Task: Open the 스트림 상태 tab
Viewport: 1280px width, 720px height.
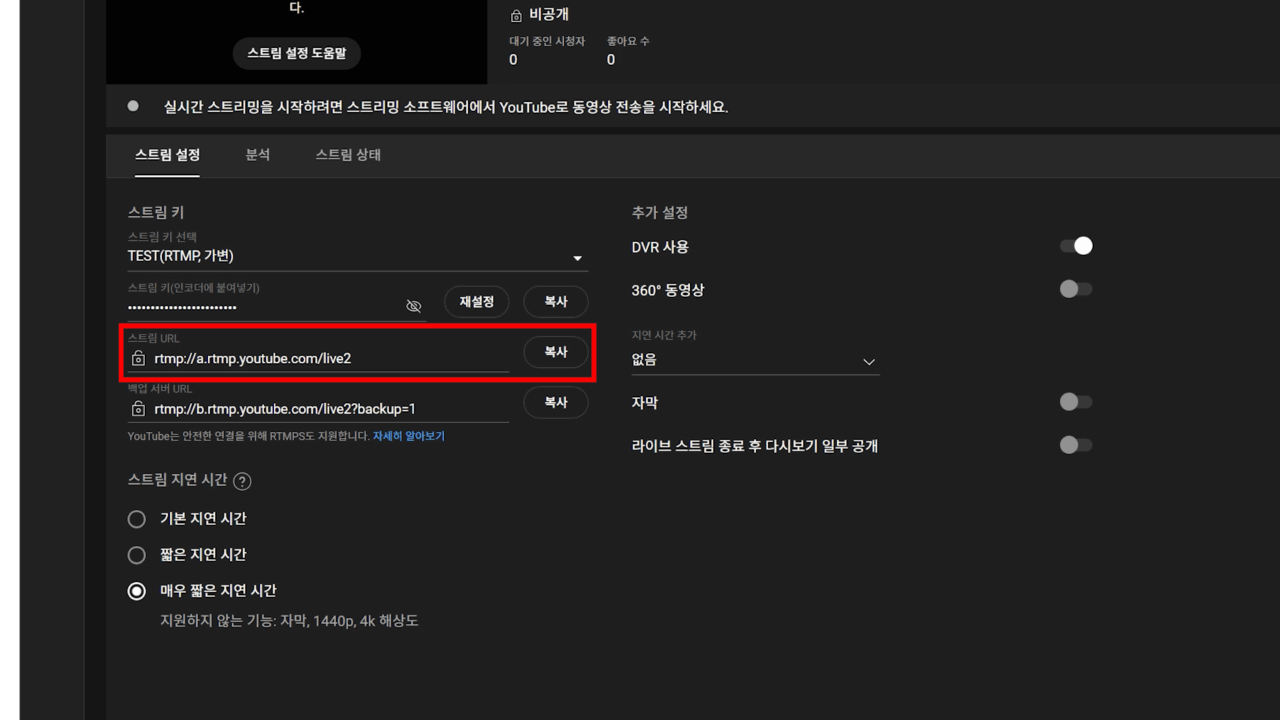Action: point(347,155)
